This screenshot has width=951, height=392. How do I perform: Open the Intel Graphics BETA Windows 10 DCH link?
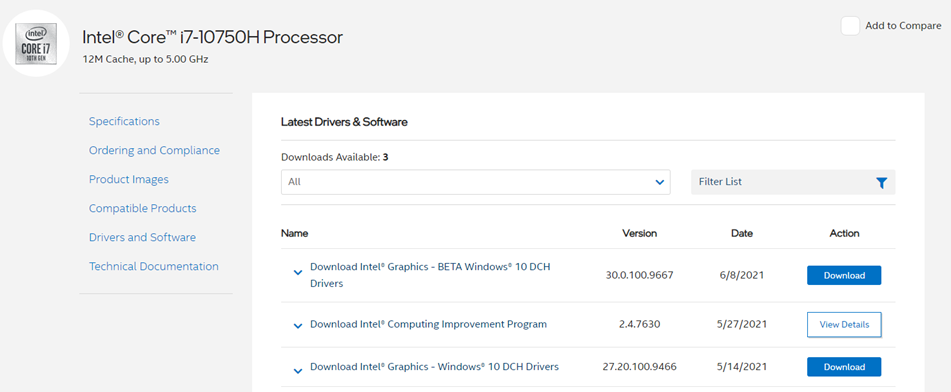click(430, 275)
